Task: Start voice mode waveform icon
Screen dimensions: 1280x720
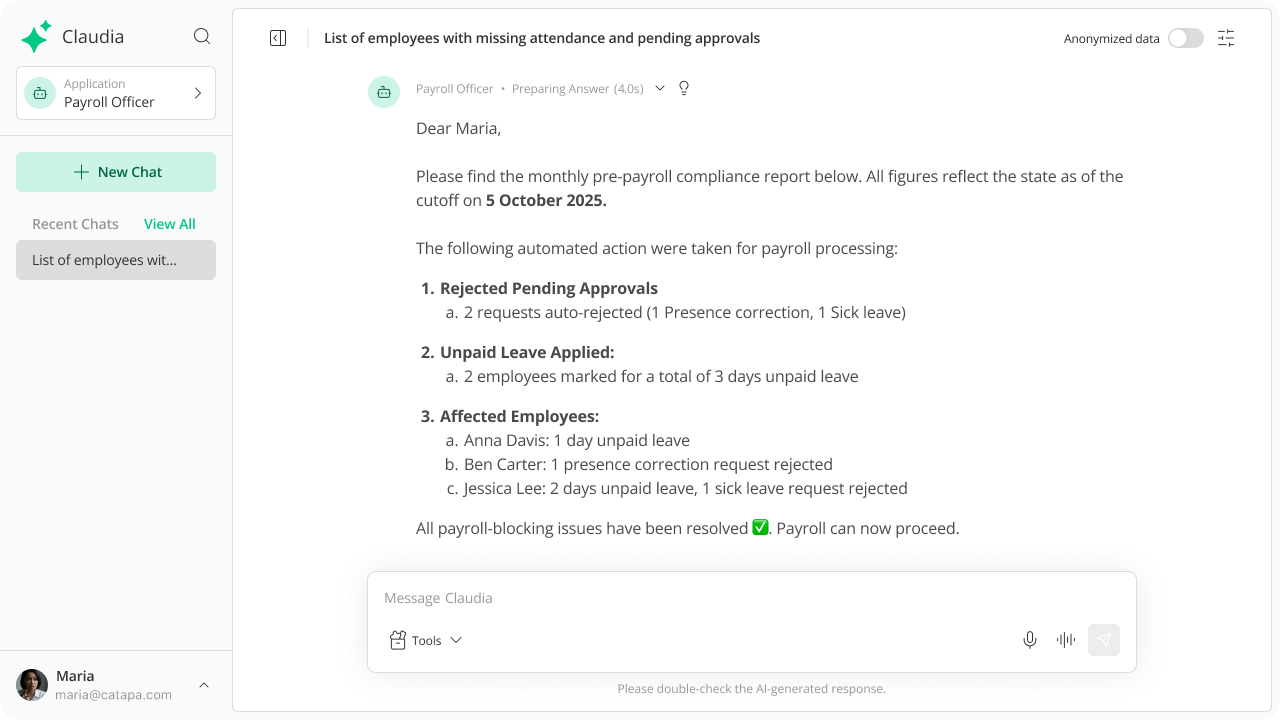Action: point(1066,640)
